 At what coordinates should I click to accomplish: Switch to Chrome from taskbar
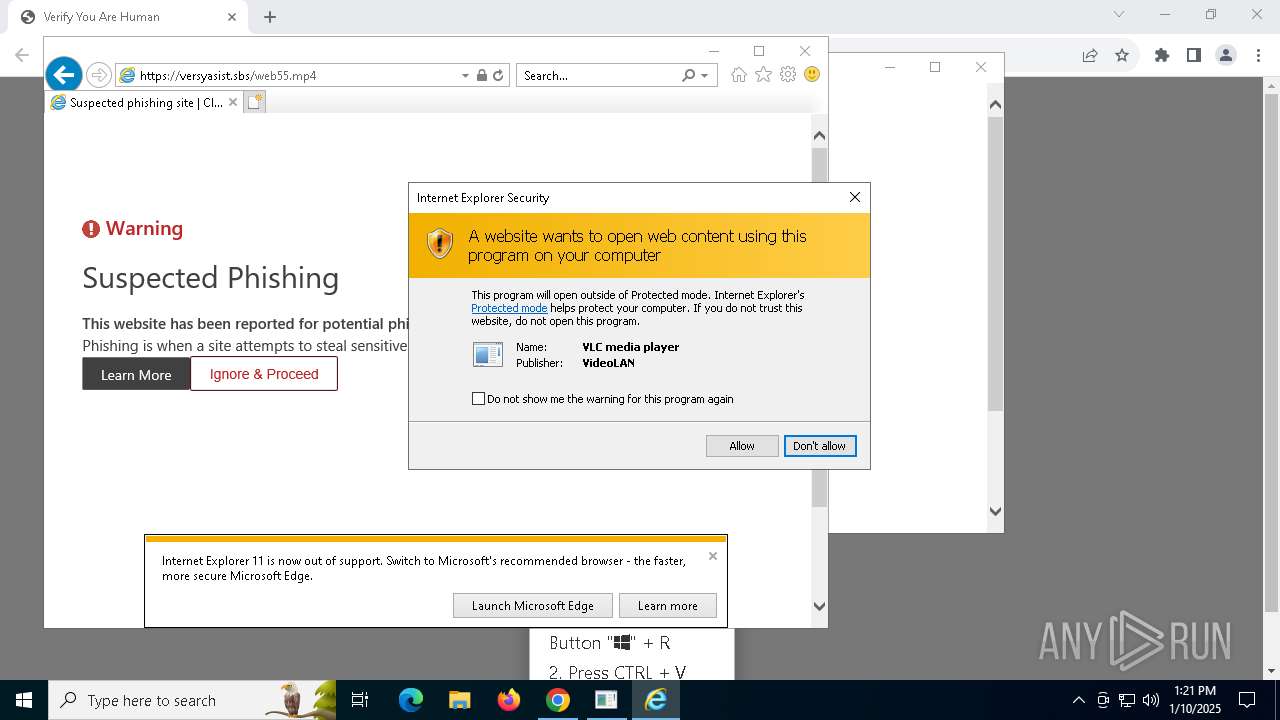[x=558, y=700]
